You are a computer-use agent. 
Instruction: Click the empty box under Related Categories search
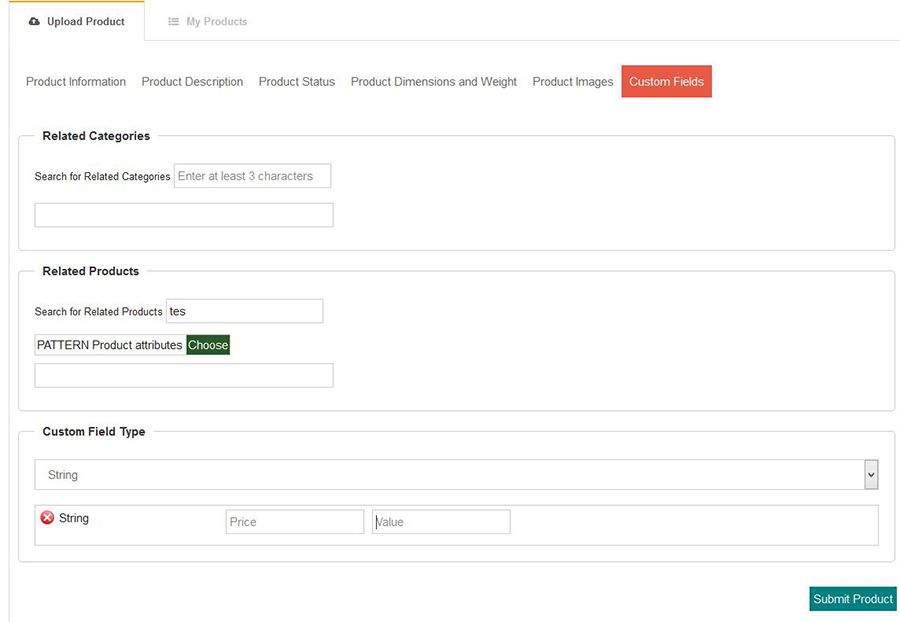coord(184,215)
